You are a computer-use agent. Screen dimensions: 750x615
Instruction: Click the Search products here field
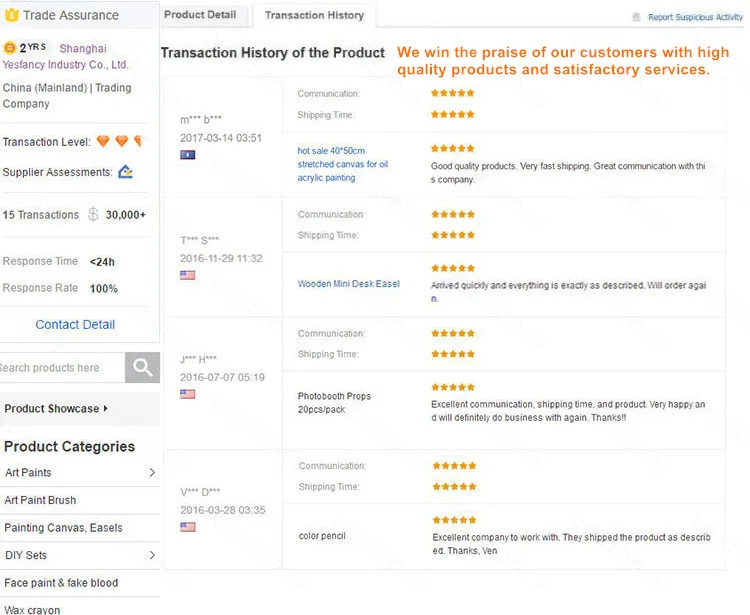[x=60, y=367]
